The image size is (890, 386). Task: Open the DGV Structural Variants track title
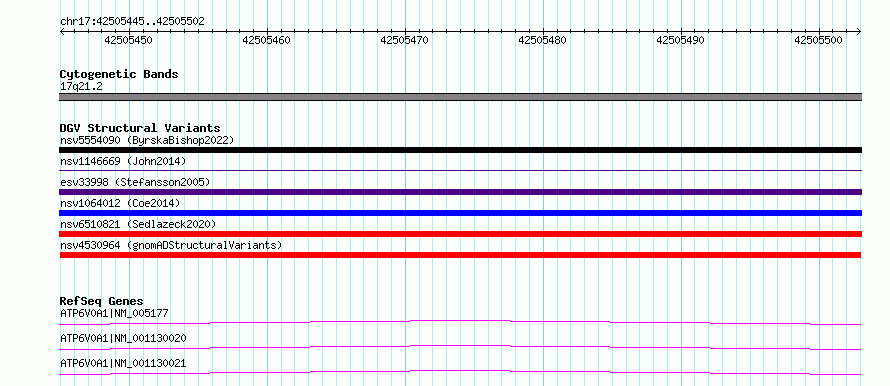point(140,128)
